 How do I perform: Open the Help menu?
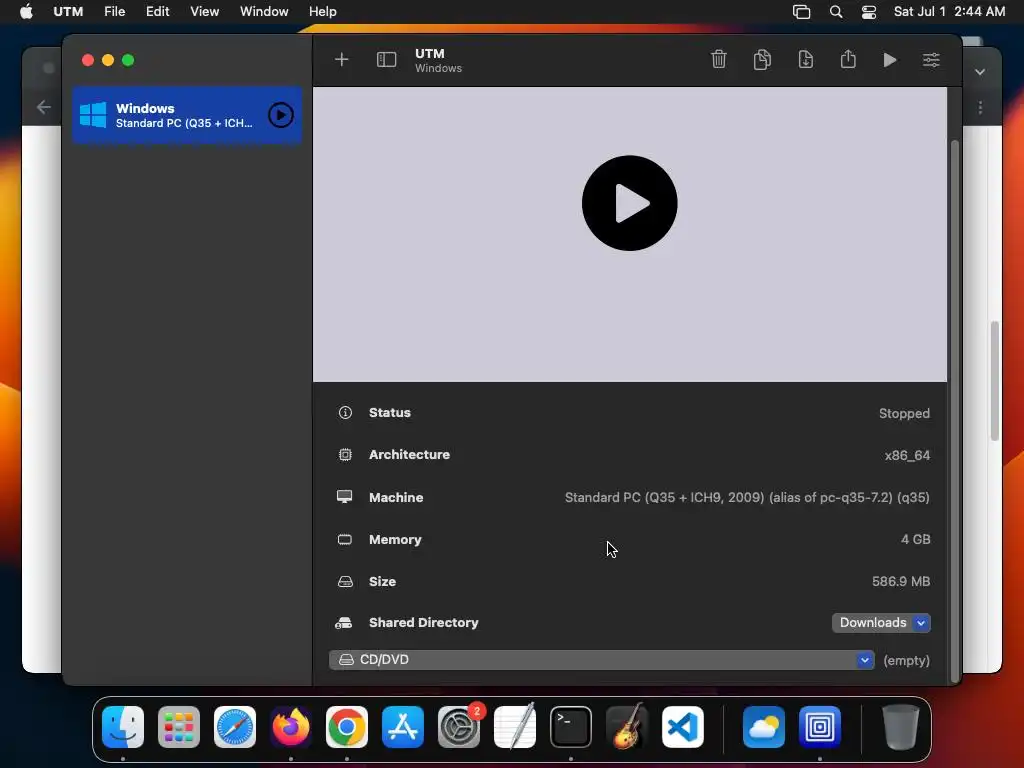(x=323, y=12)
